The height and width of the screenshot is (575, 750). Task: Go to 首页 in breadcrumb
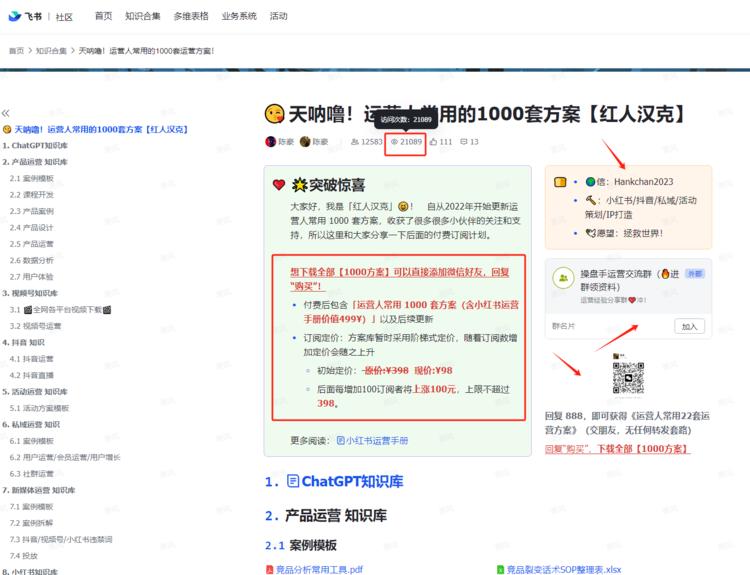(16, 51)
